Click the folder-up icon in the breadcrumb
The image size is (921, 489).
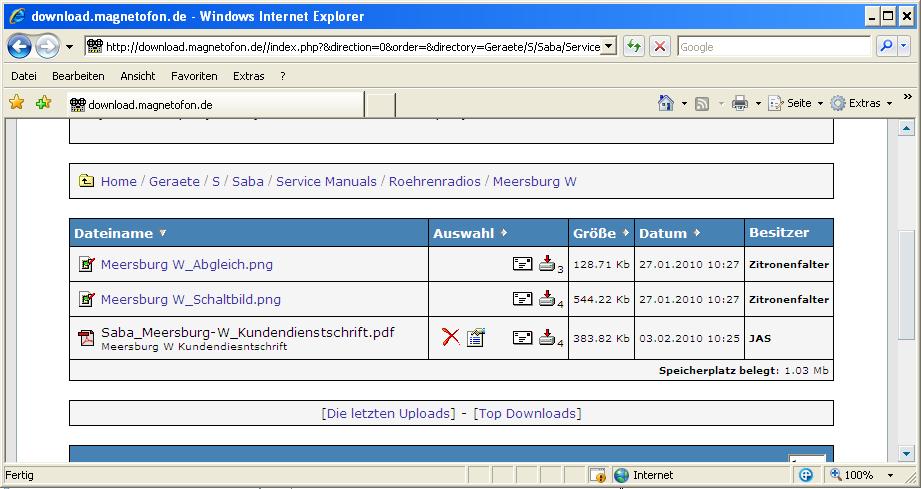pos(87,181)
